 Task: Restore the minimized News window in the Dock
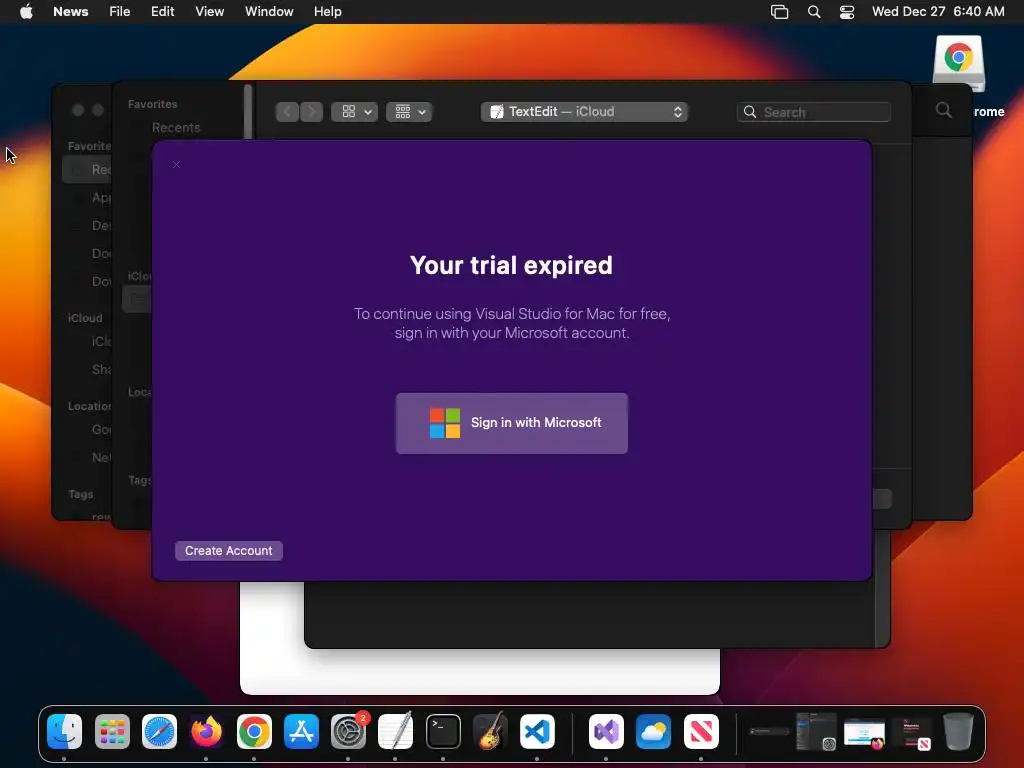(912, 733)
